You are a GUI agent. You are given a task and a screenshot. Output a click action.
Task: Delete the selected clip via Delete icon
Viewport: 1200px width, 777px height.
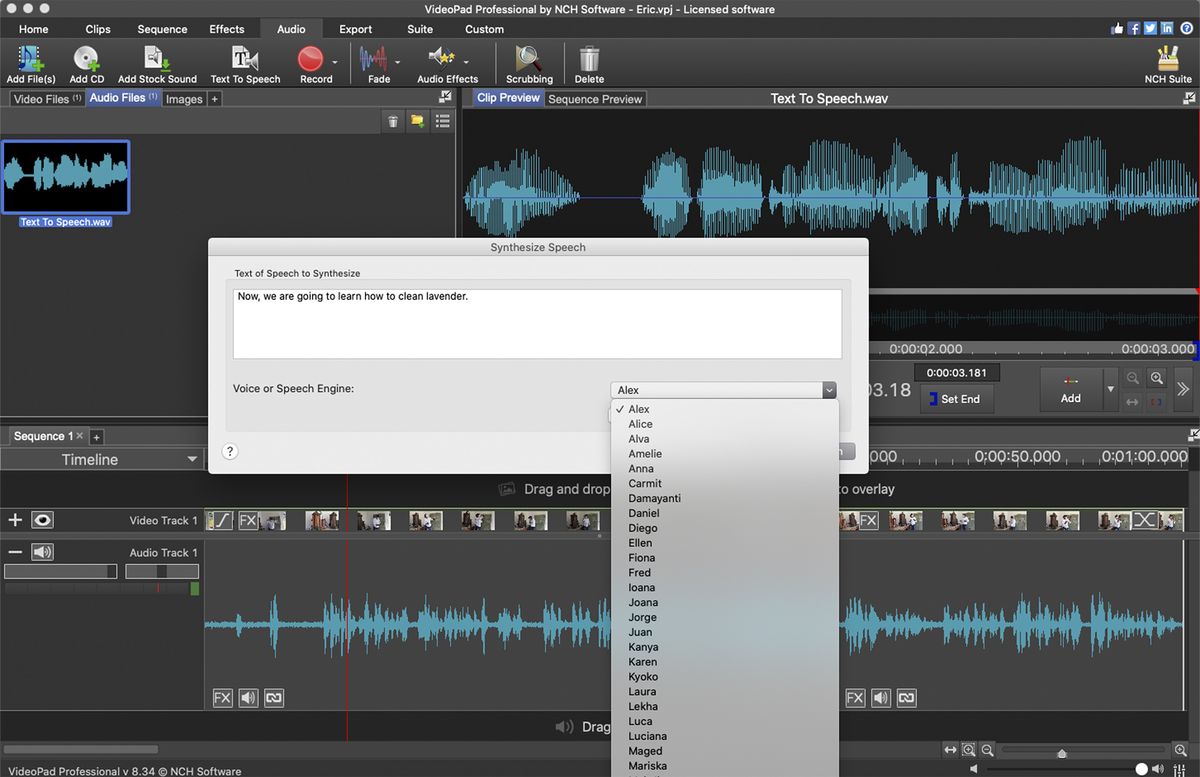(x=588, y=58)
